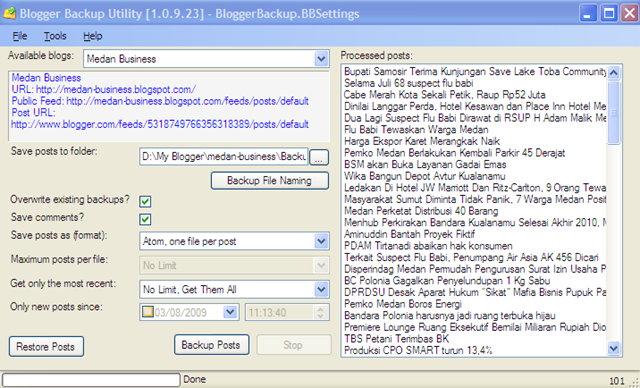Select post 'Pemko Medan Berlakukan Kembali Parkir 45 Derajat'
The height and width of the screenshot is (388, 640).
(x=455, y=153)
